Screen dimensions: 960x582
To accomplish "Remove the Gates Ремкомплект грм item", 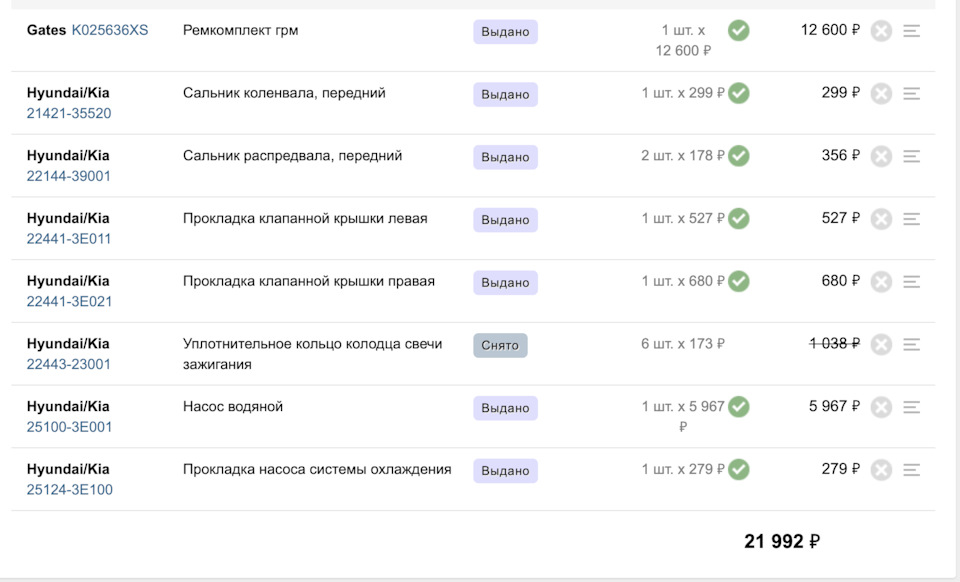I will [879, 31].
